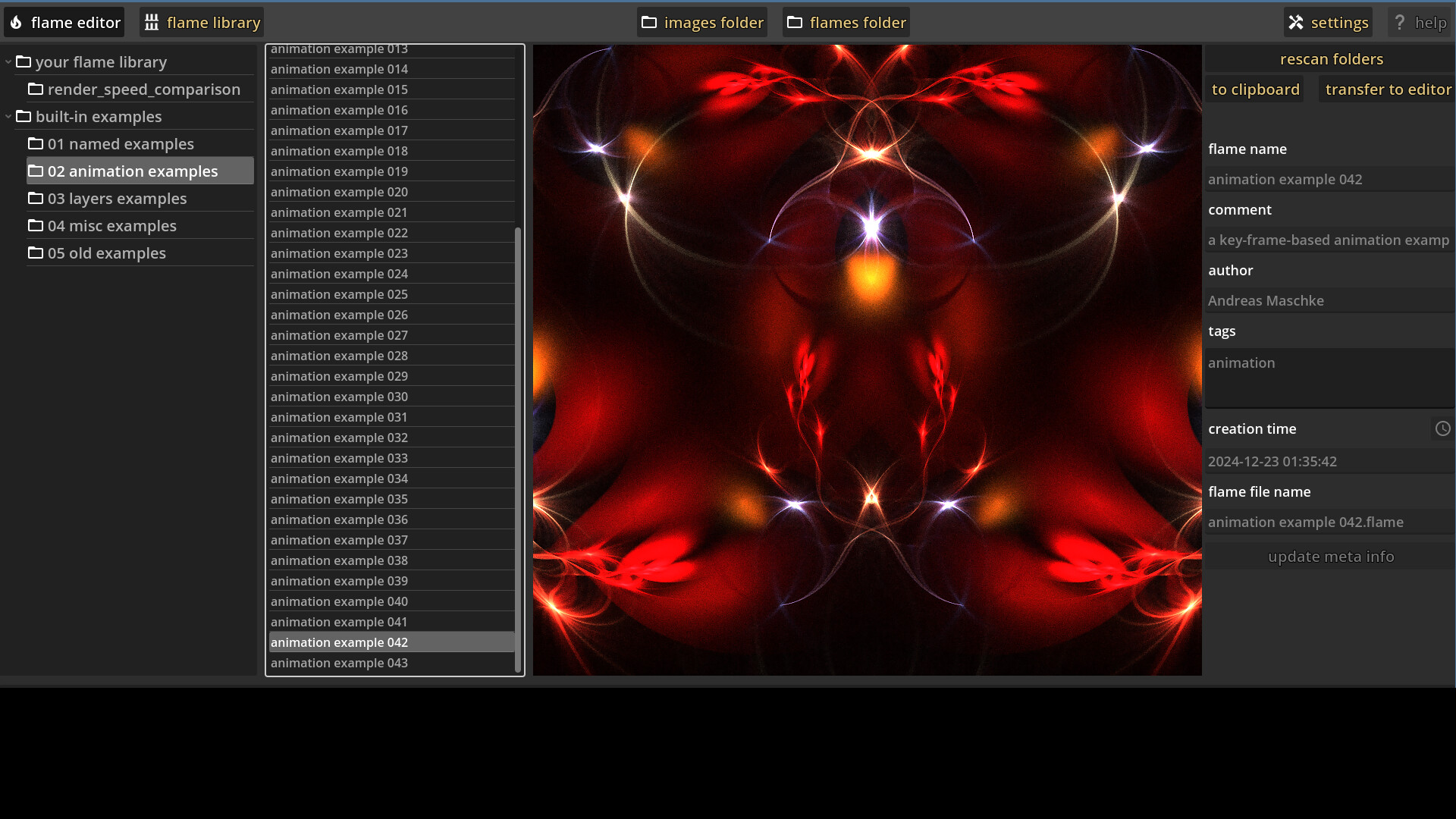This screenshot has width=1456, height=819.
Task: Click the help question mark icon
Action: [1399, 22]
